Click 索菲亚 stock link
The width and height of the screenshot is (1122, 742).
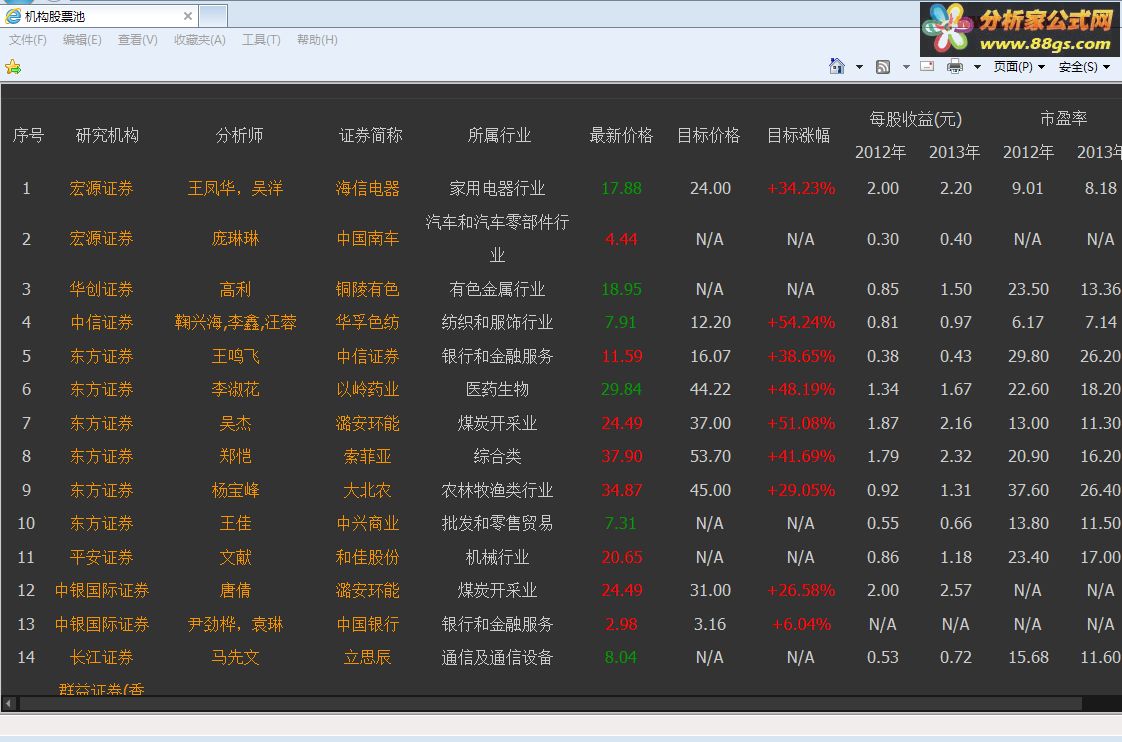(368, 456)
